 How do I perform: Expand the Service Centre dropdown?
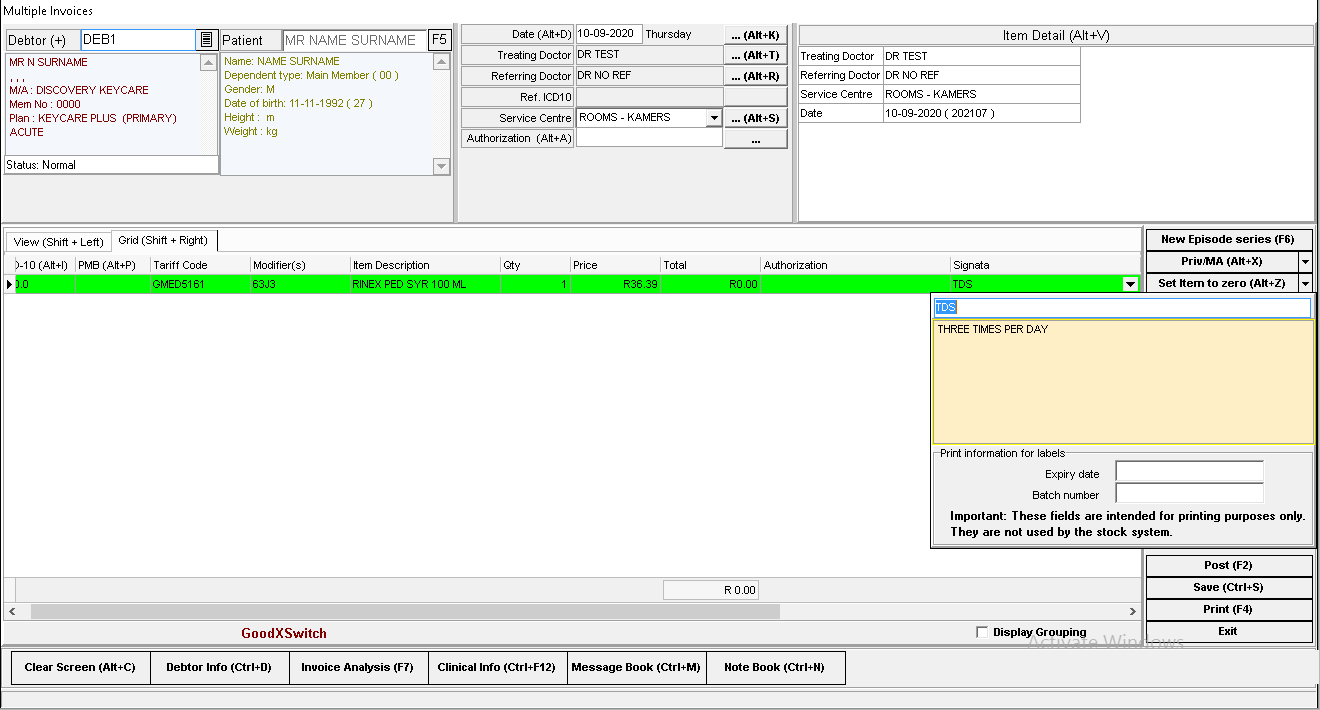point(713,118)
